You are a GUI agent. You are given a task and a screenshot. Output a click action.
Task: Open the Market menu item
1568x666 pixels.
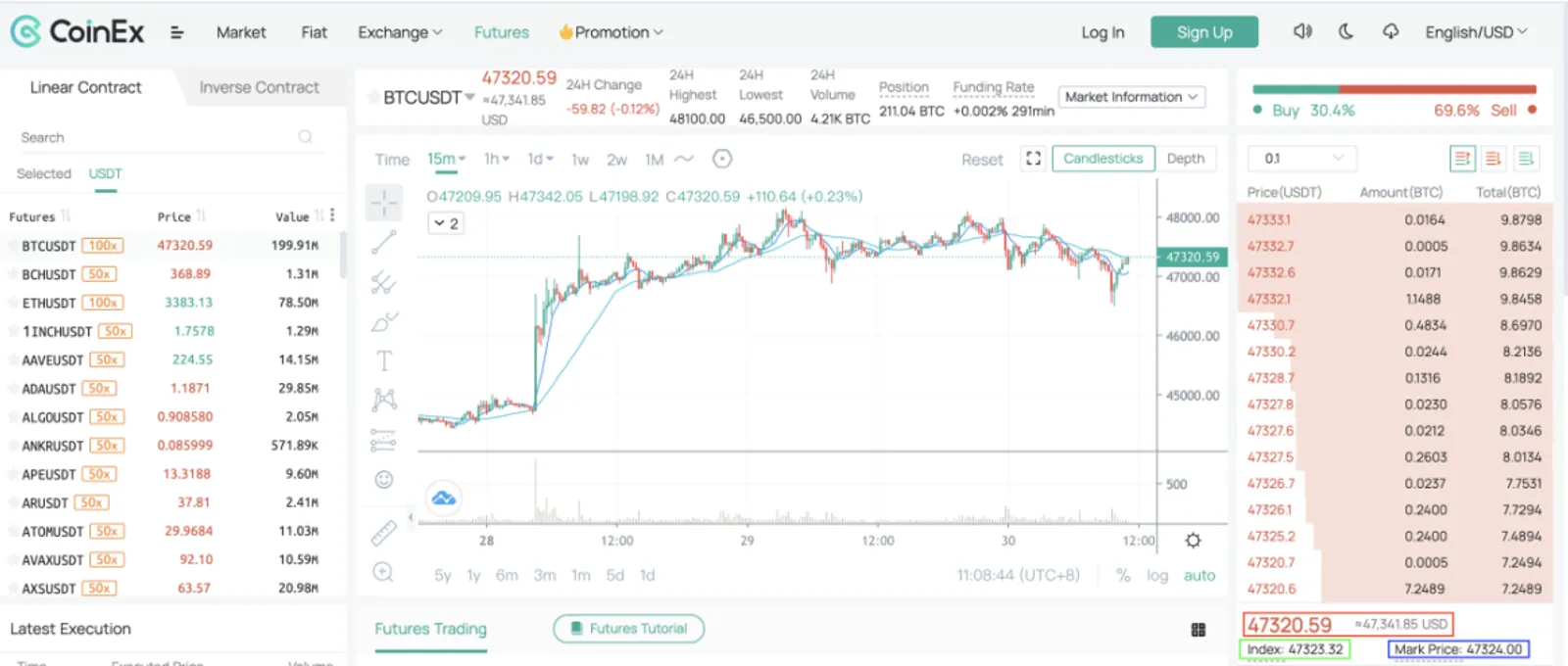pyautogui.click(x=241, y=32)
